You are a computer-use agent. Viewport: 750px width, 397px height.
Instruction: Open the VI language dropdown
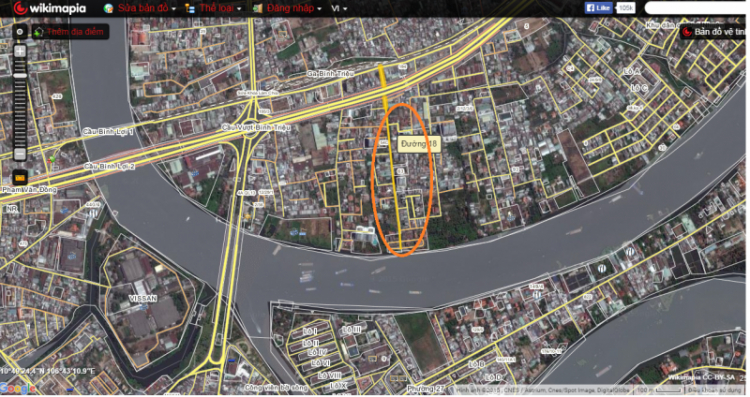click(x=339, y=8)
